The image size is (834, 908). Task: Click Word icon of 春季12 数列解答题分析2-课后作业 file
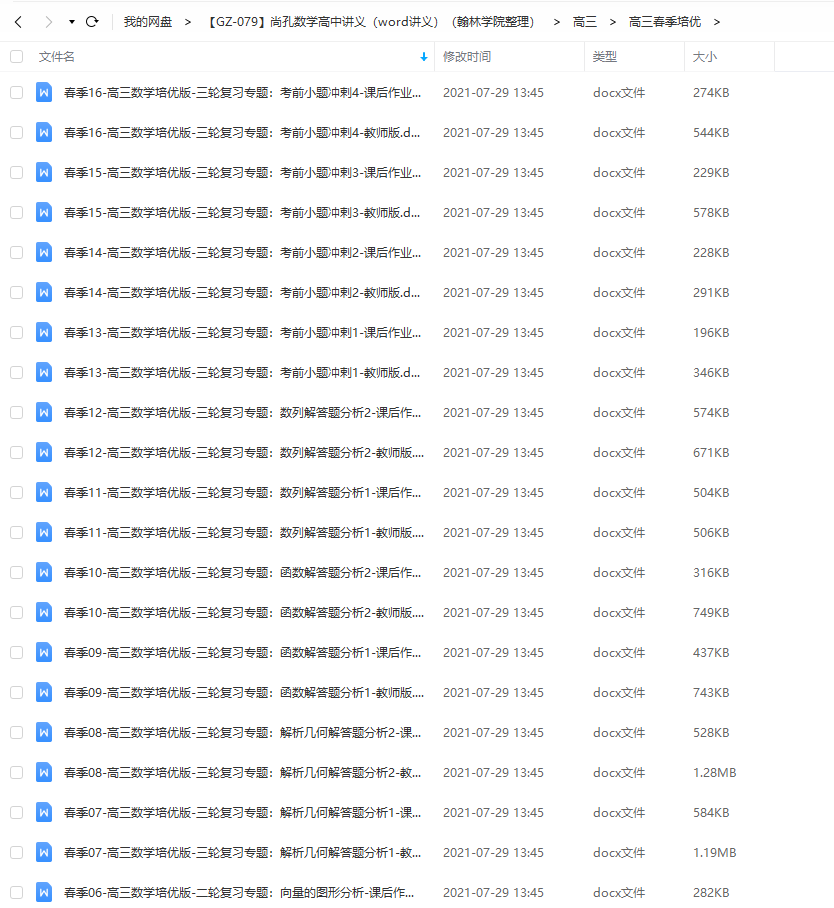[44, 412]
